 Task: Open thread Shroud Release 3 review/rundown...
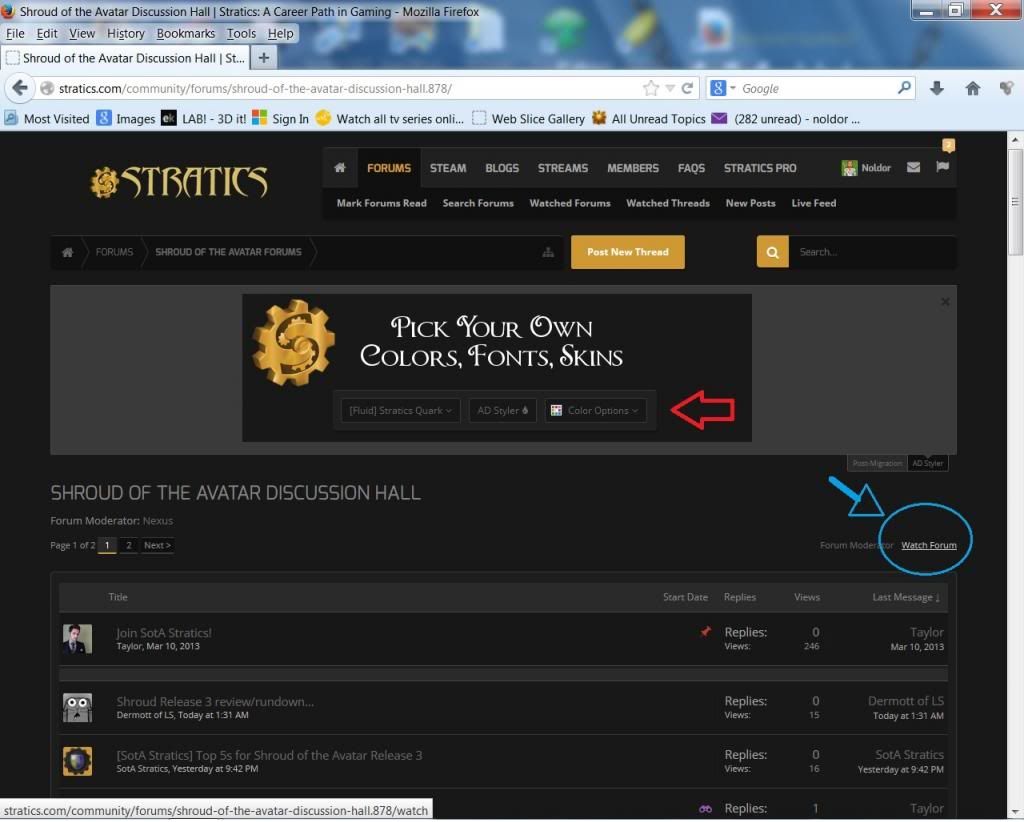coord(215,702)
